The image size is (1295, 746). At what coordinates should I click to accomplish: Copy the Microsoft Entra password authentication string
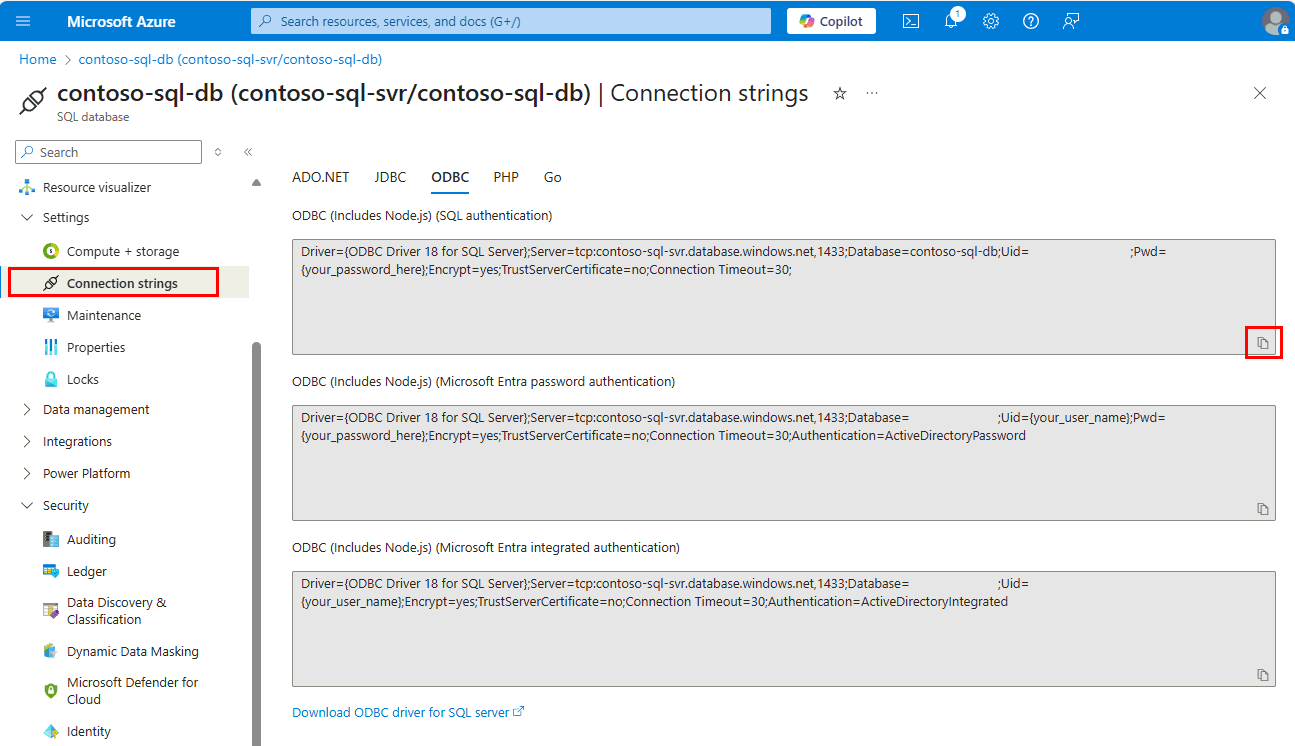point(1262,508)
